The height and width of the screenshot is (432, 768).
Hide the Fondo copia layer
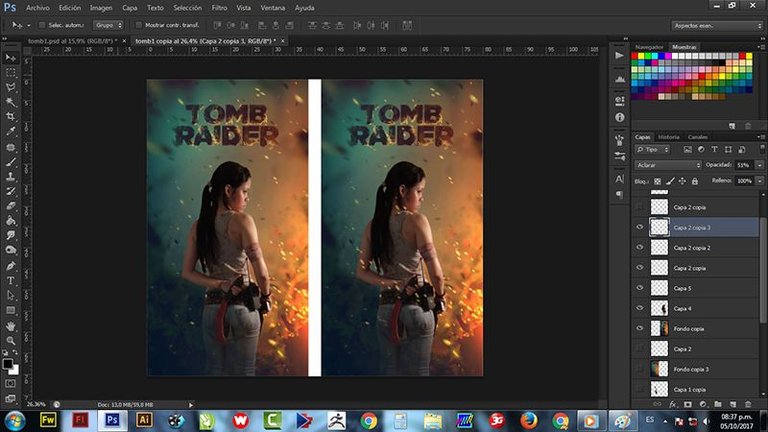[x=640, y=328]
